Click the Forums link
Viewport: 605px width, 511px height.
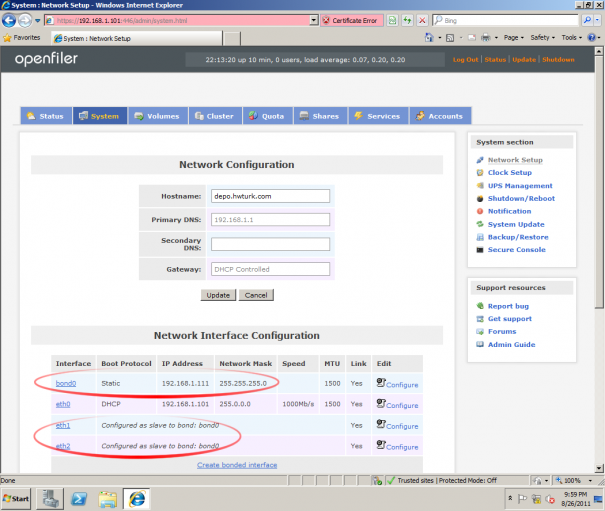pos(502,332)
